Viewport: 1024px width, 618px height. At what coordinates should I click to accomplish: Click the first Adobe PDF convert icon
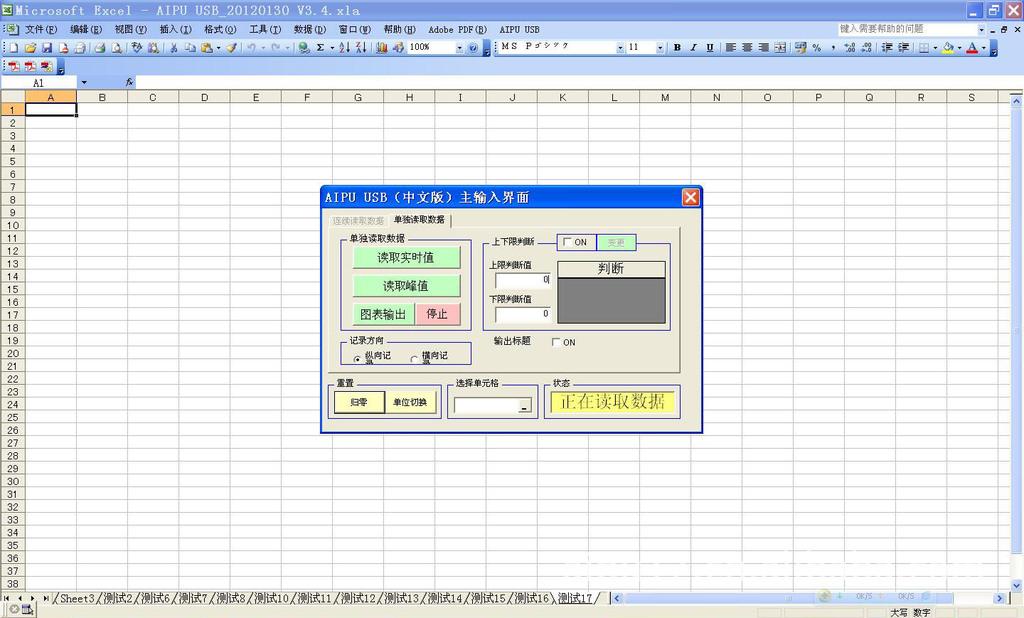coord(14,66)
